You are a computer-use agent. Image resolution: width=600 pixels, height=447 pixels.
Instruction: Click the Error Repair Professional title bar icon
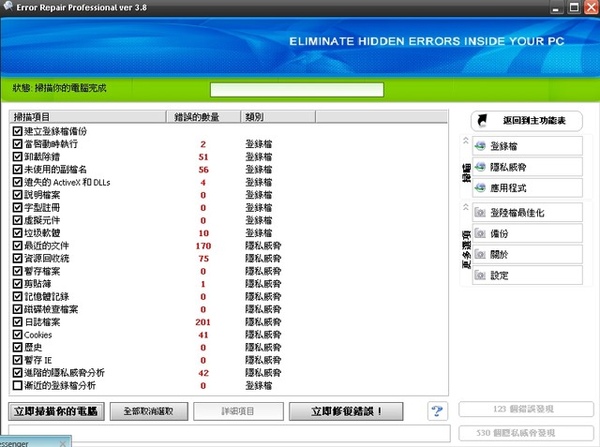(8, 6)
